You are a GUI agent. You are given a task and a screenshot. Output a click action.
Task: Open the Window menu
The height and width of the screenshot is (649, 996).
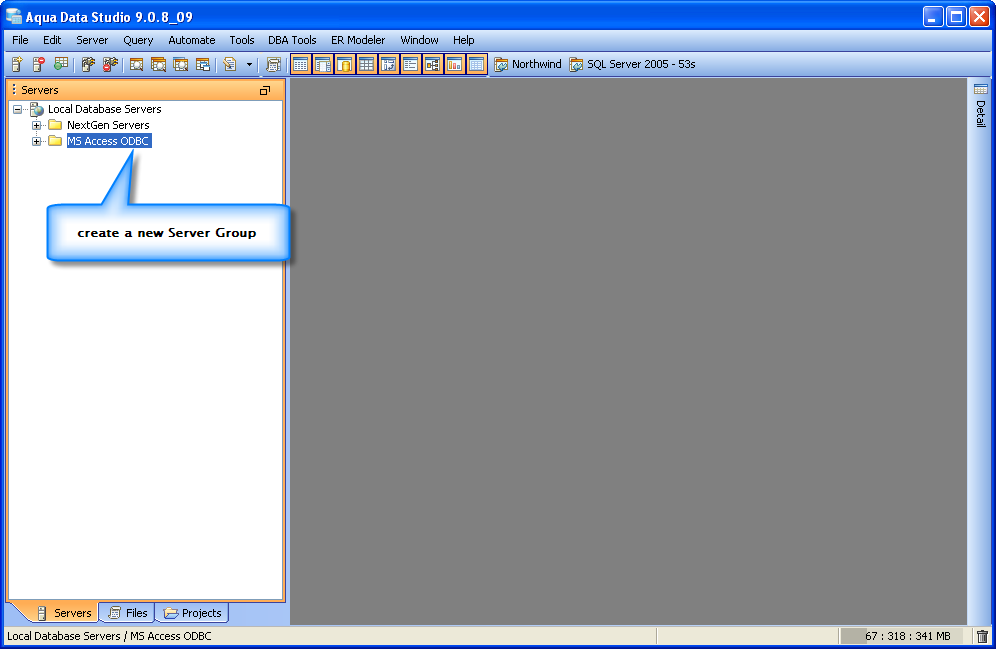point(419,40)
